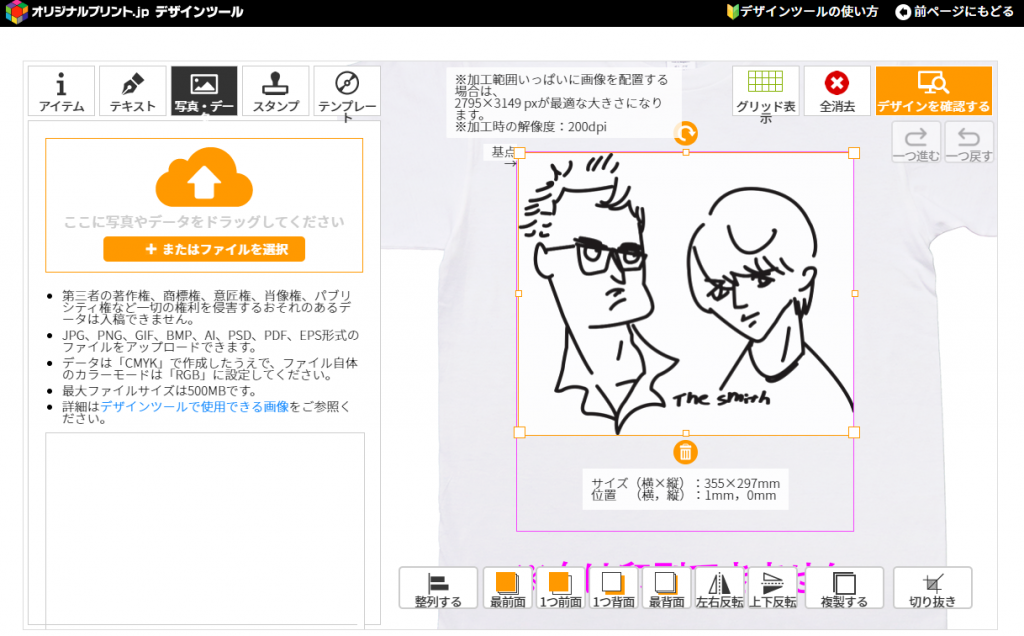Click またはファイルを選択 button
Viewport: 1024px width, 636px height.
(x=204, y=249)
